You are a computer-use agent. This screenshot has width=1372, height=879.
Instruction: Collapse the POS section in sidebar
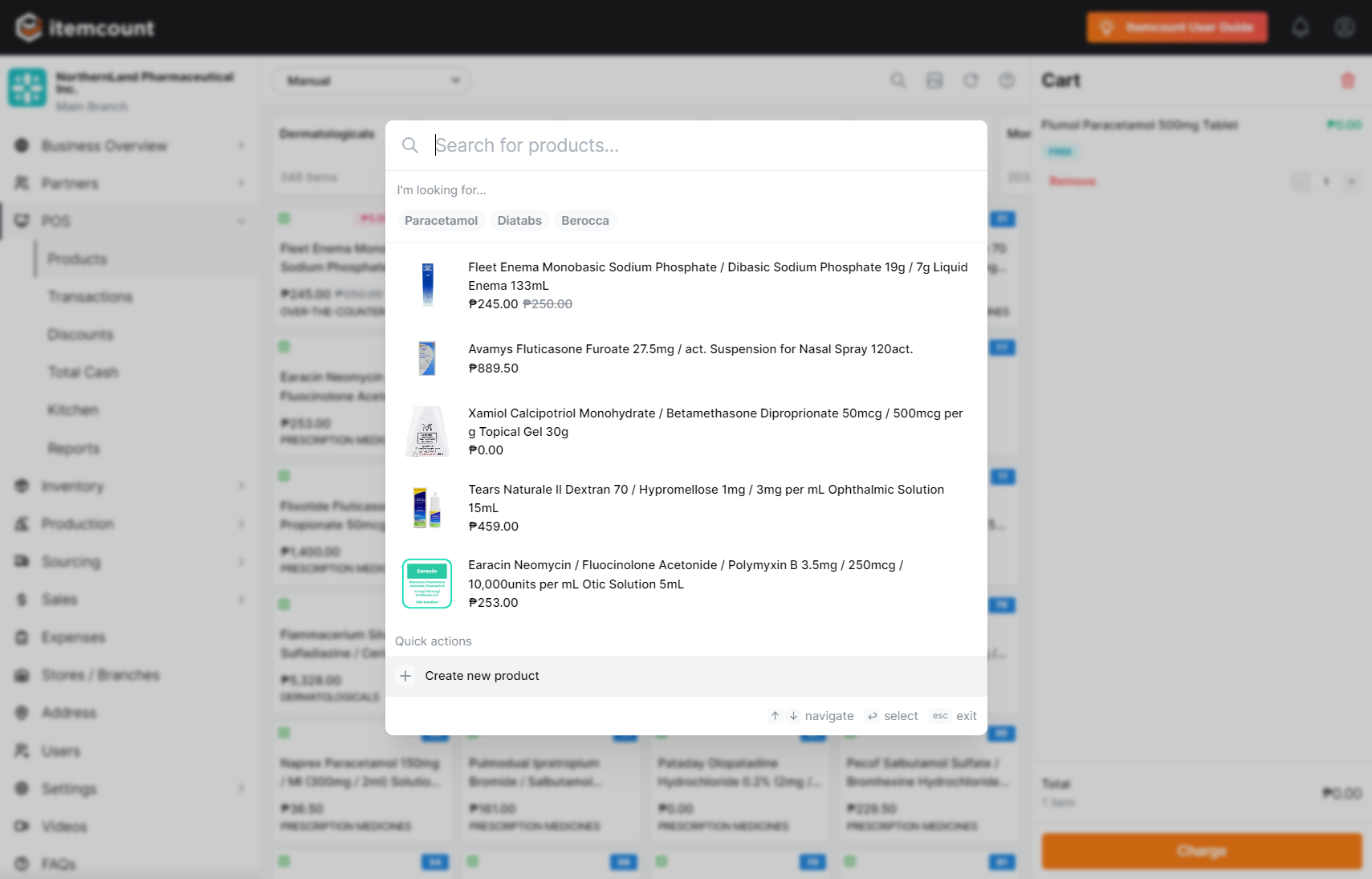pyautogui.click(x=130, y=221)
